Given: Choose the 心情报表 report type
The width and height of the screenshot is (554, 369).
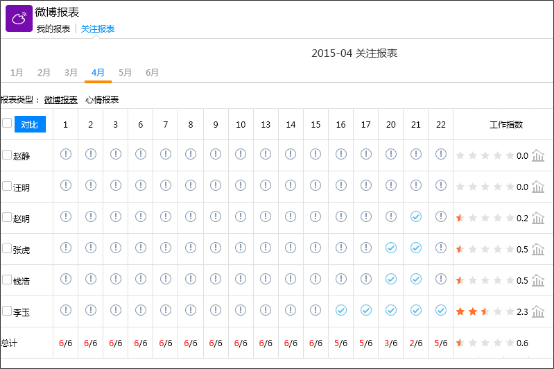Looking at the screenshot, I should pyautogui.click(x=102, y=100).
